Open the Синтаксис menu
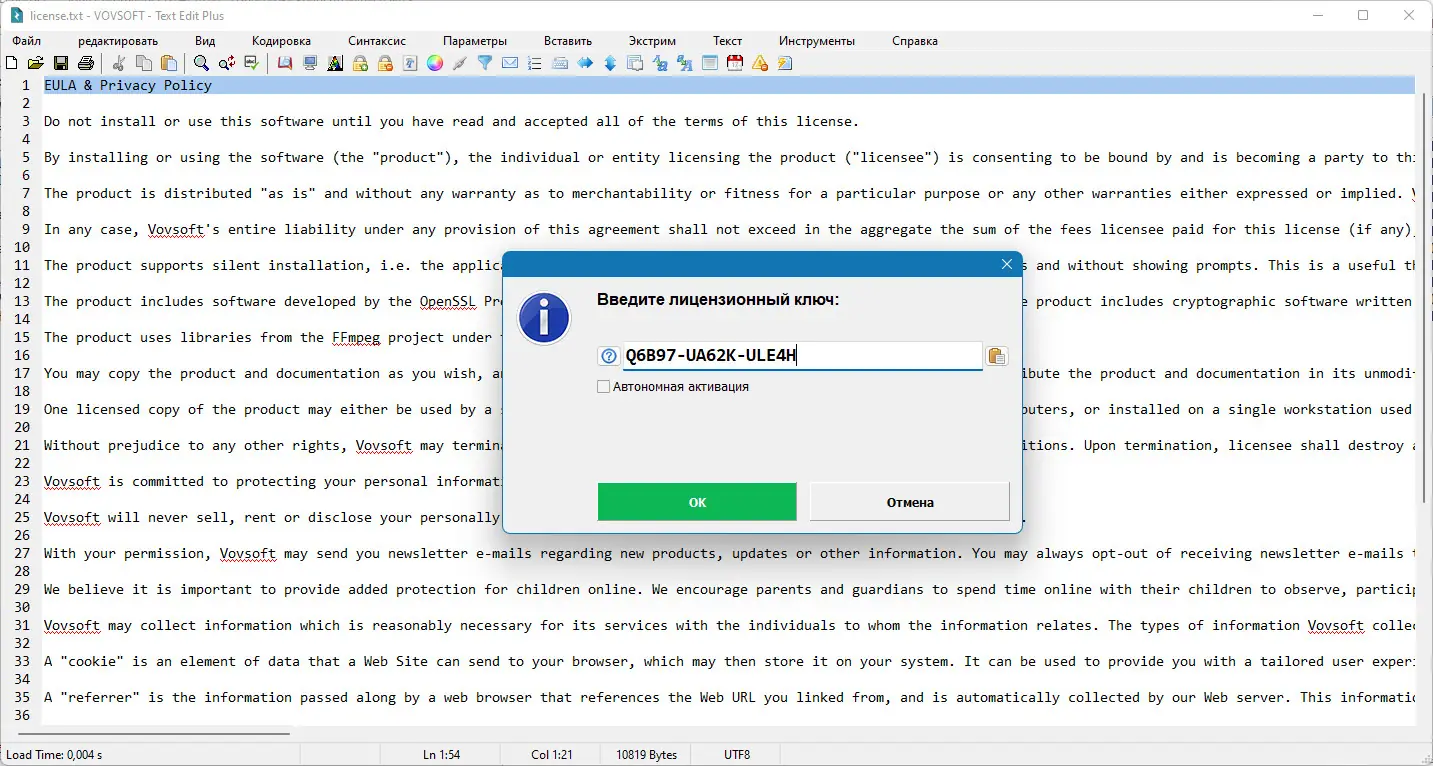The image size is (1433, 766). coord(377,41)
